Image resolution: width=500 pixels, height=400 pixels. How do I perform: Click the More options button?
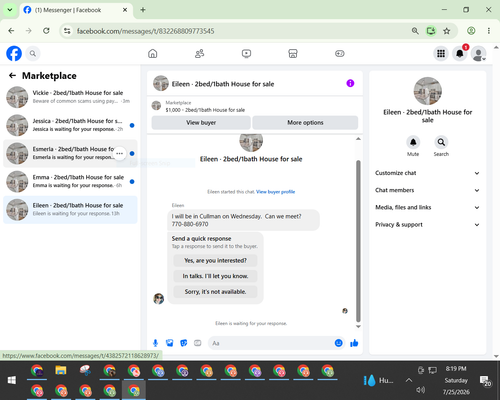click(305, 123)
